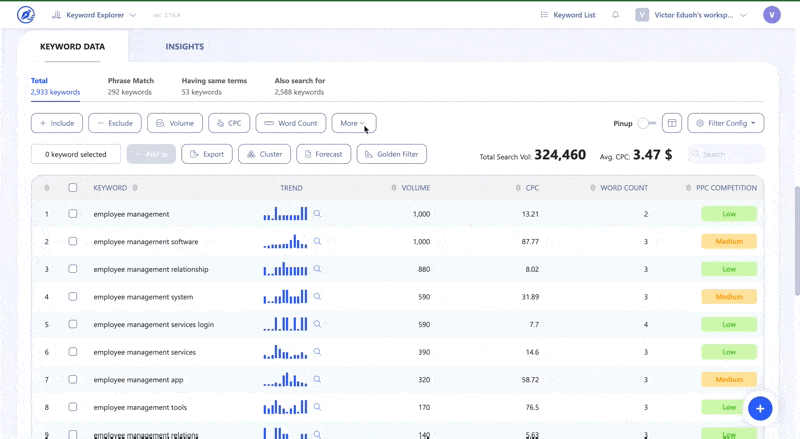Screen dimensions: 800x439
Task: Click trend magnifier for employee management services row
Action: 317,352
